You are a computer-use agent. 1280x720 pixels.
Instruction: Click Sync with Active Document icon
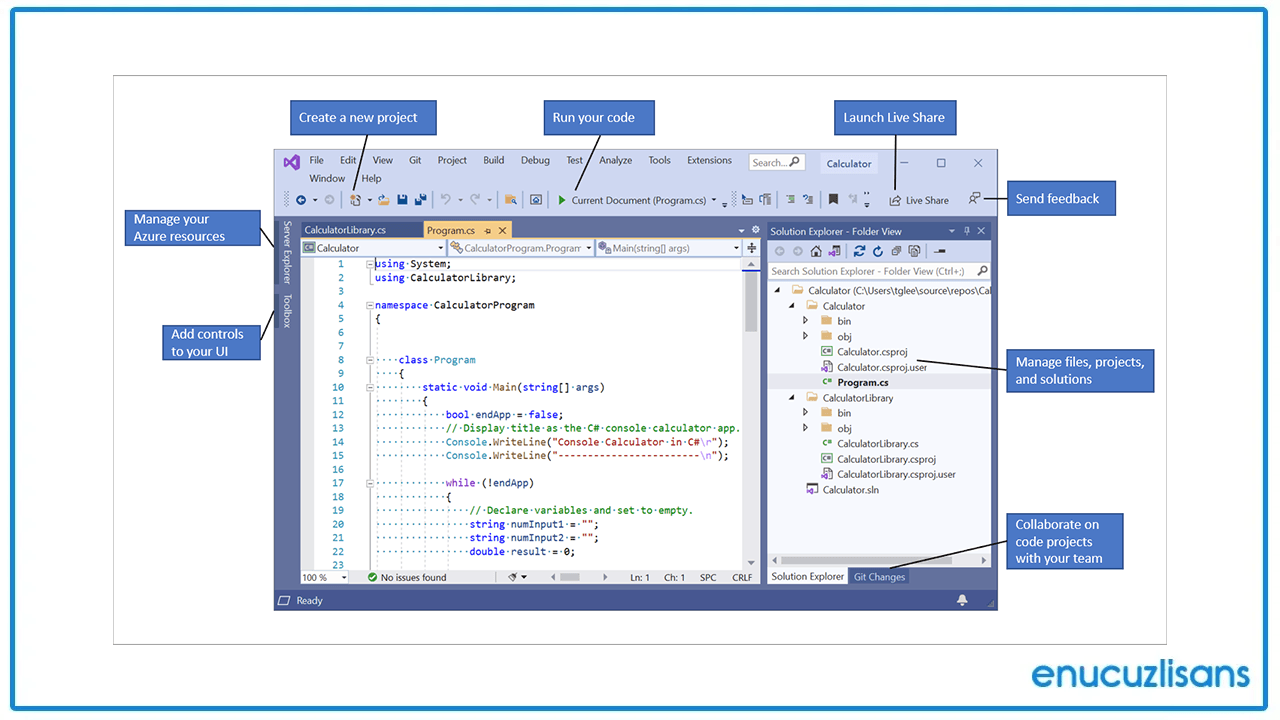[x=859, y=251]
